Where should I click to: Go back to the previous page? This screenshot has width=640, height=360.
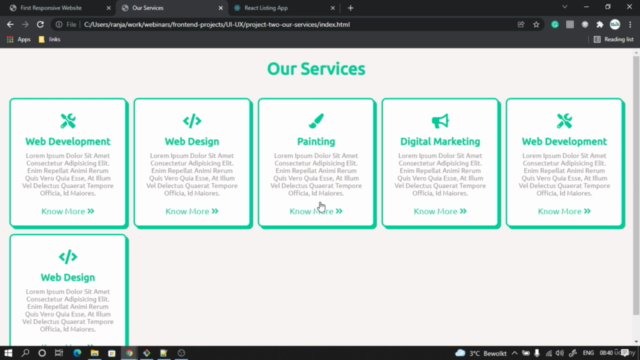tap(10, 24)
